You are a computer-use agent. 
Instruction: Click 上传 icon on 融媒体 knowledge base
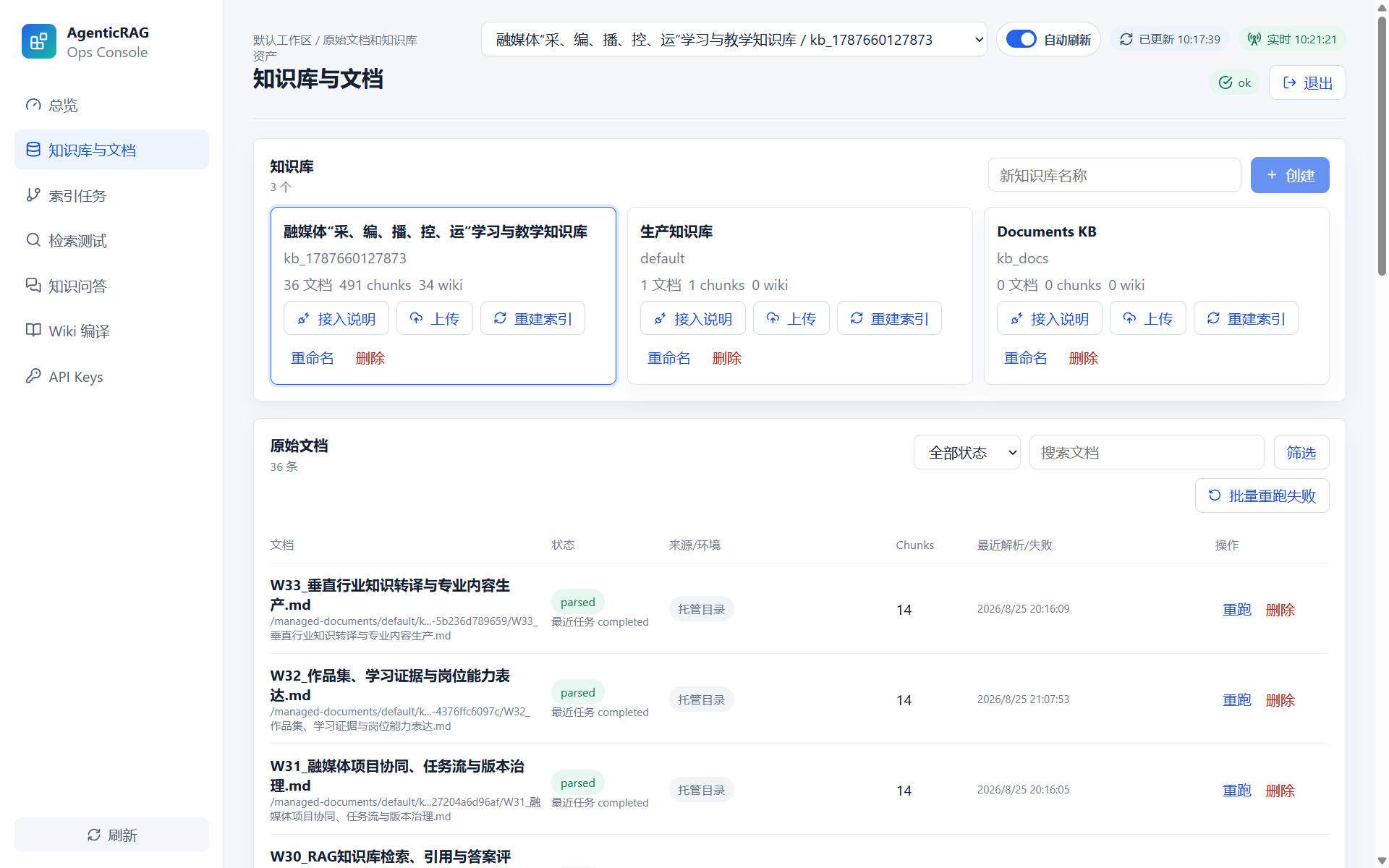[417, 318]
